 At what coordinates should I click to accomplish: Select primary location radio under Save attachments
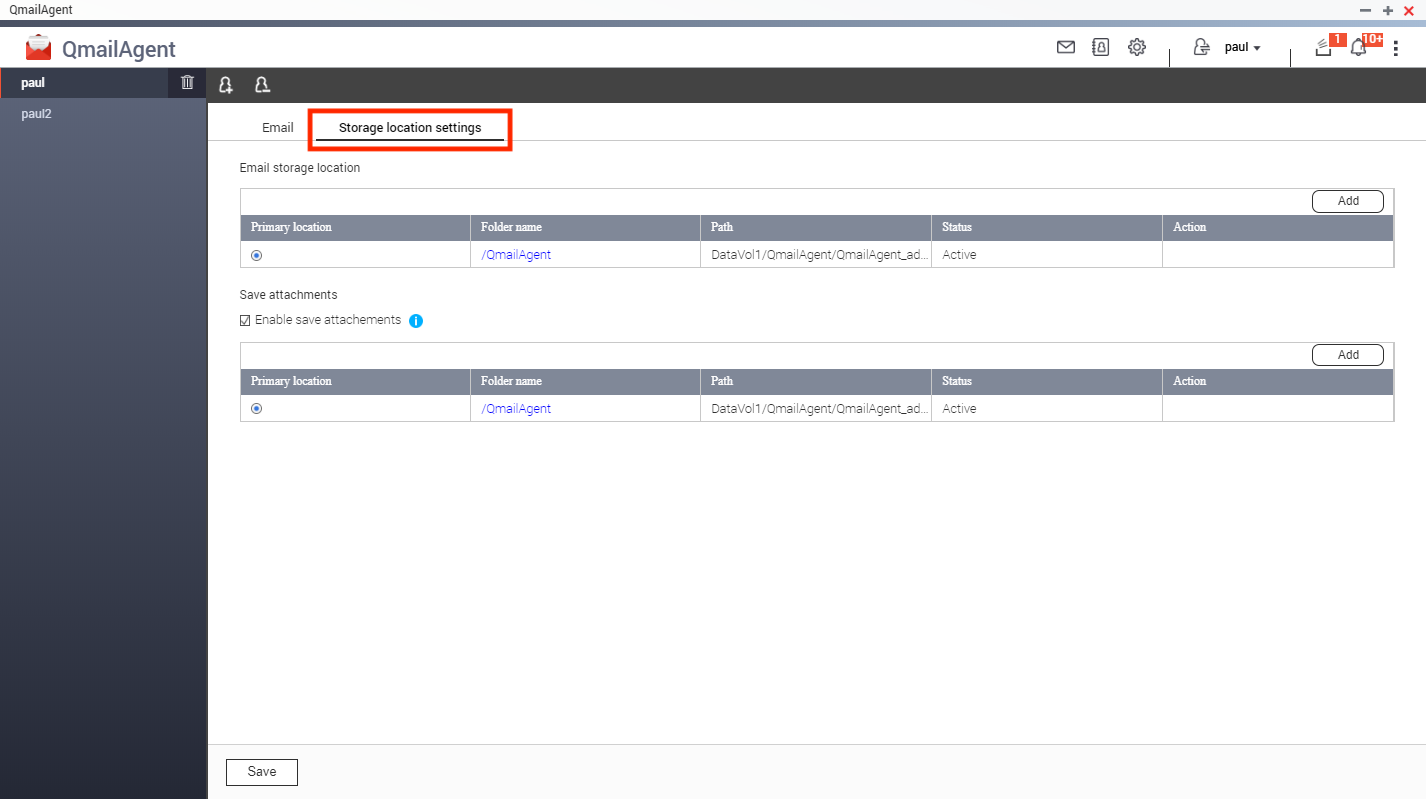[257, 409]
